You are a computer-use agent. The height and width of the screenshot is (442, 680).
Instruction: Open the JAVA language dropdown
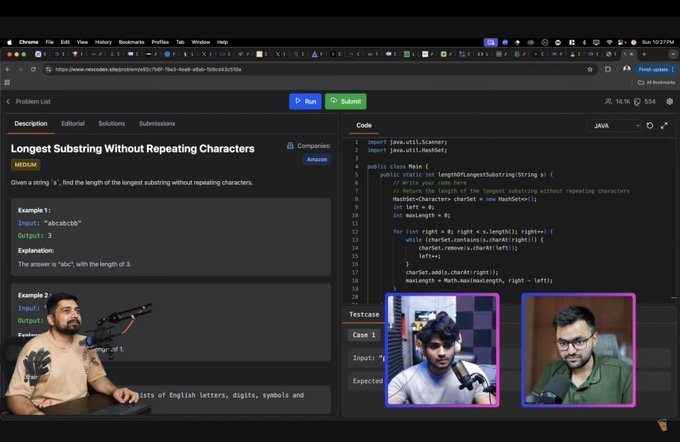click(615, 126)
